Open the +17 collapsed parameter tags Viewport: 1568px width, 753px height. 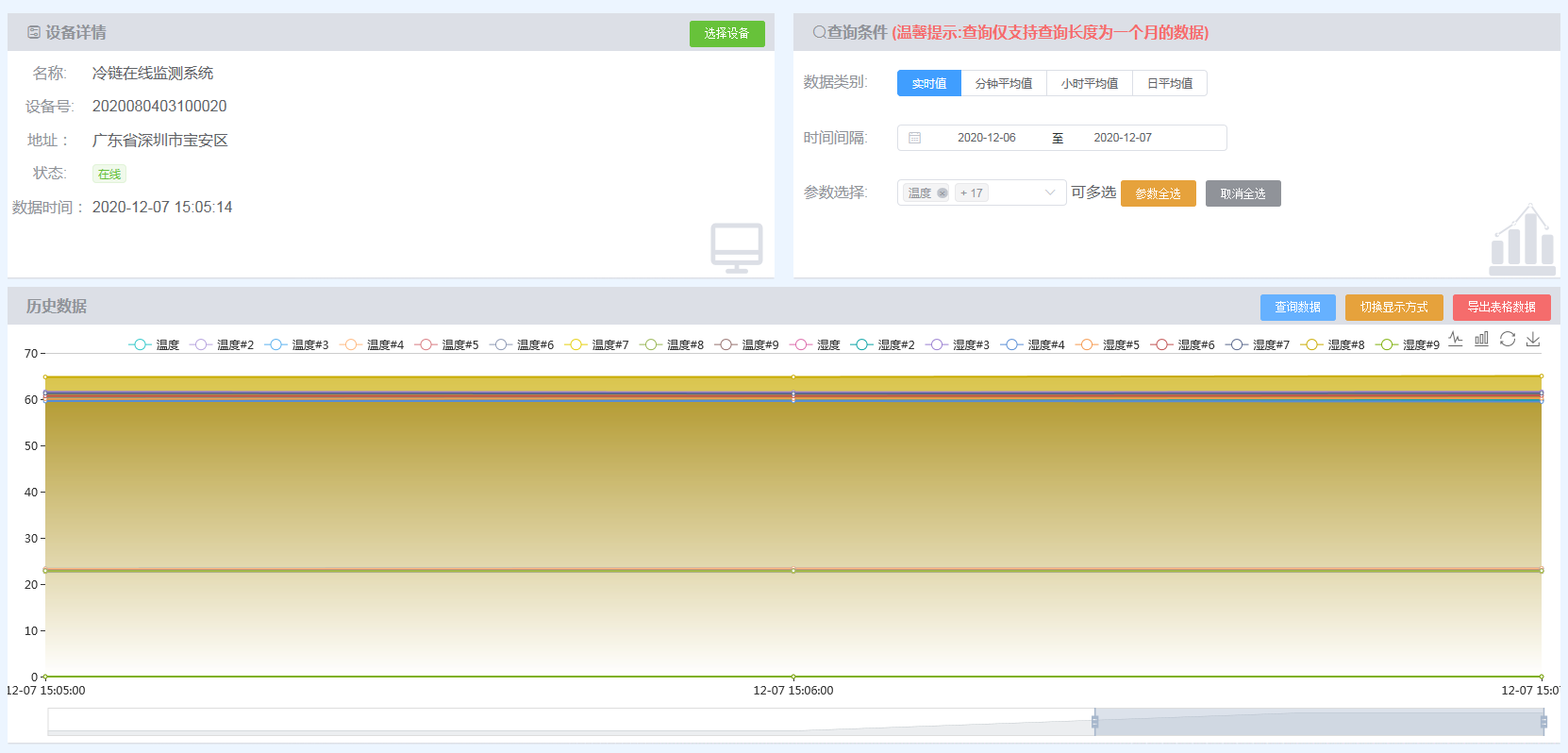point(971,193)
